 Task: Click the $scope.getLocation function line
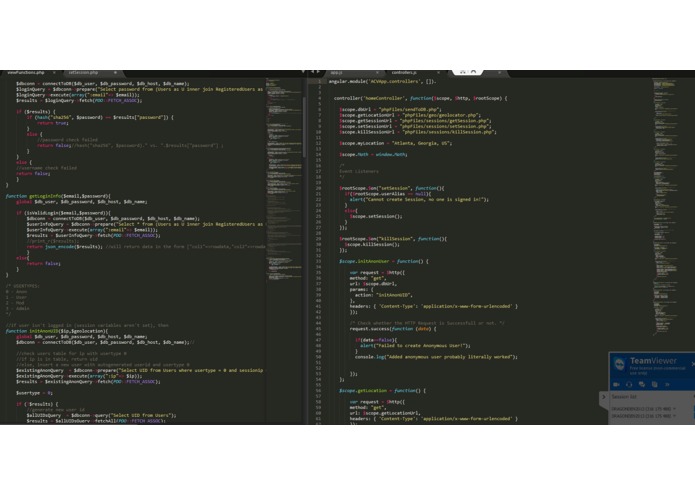tap(382, 391)
